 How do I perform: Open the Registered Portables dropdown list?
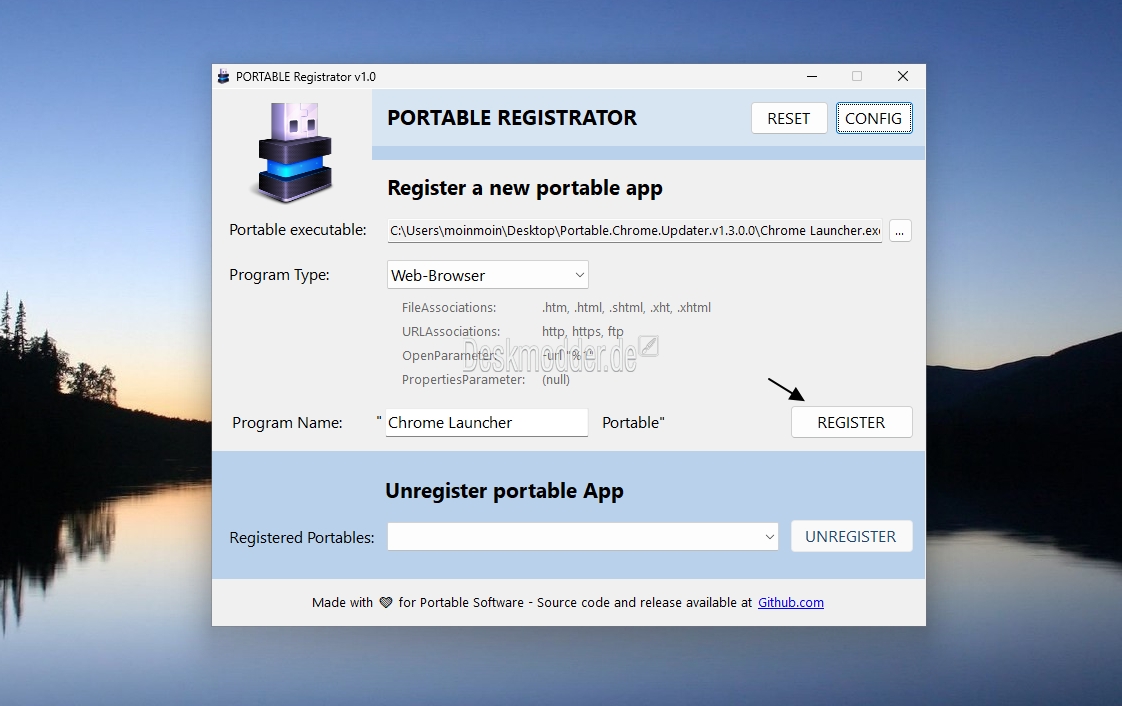point(583,537)
